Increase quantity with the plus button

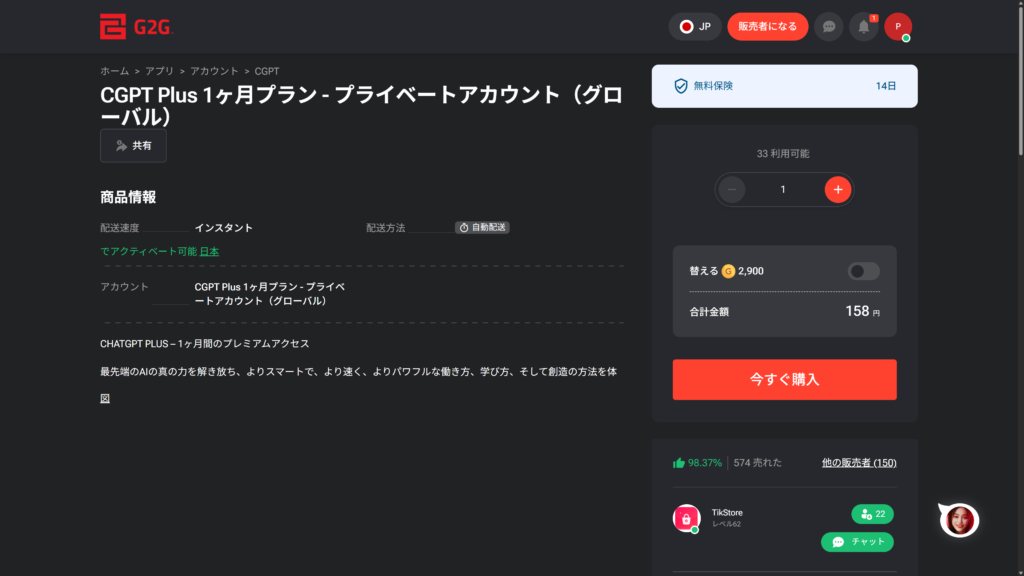point(838,189)
